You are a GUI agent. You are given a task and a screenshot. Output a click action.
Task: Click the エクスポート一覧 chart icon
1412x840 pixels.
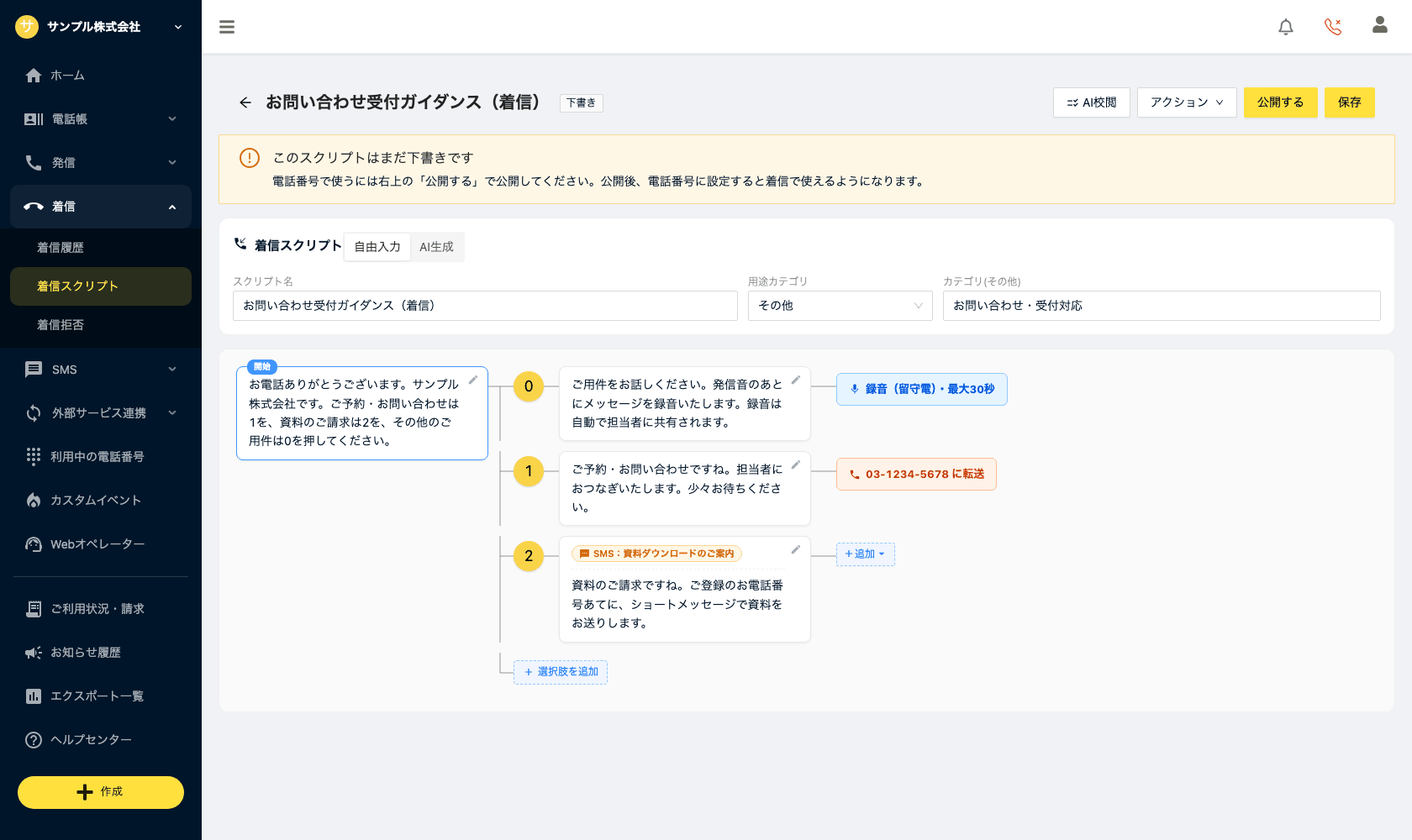pos(34,696)
